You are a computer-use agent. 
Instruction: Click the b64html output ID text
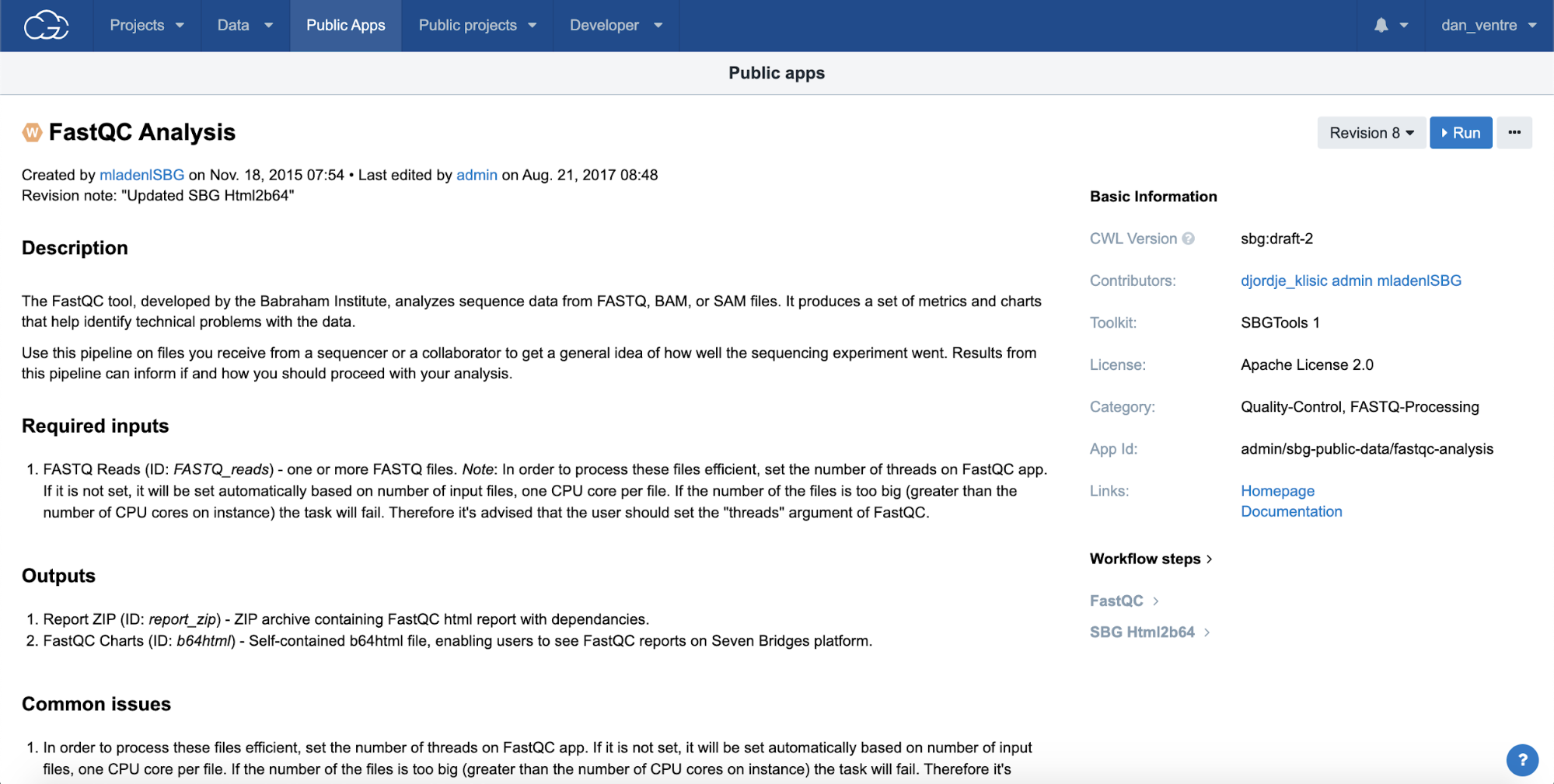point(204,641)
